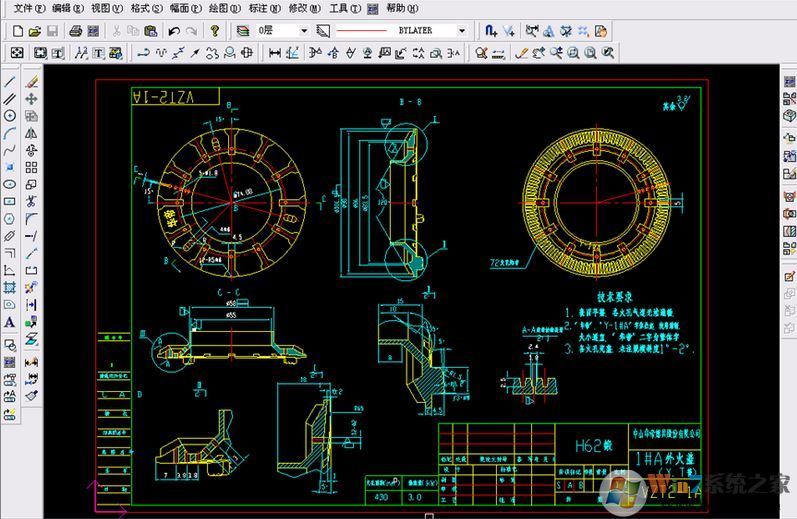Expand the 0层 layer dropdown

[304, 31]
